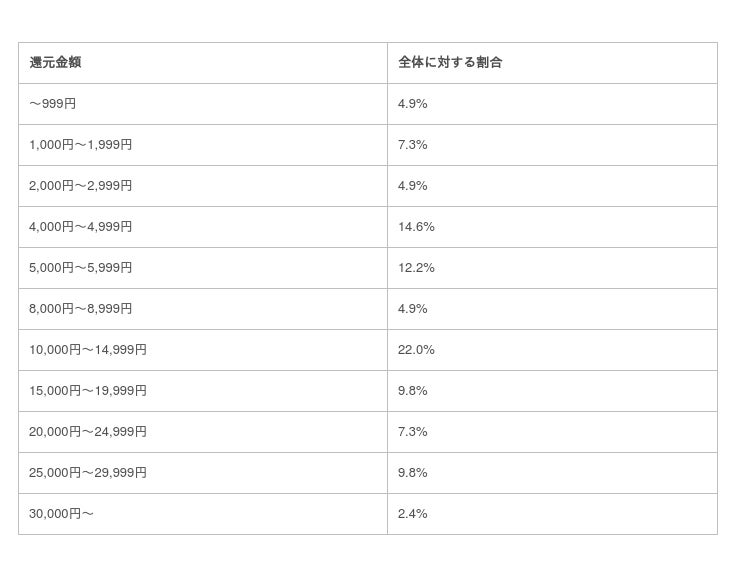Click the 全体に対する割合 column header

(x=450, y=63)
